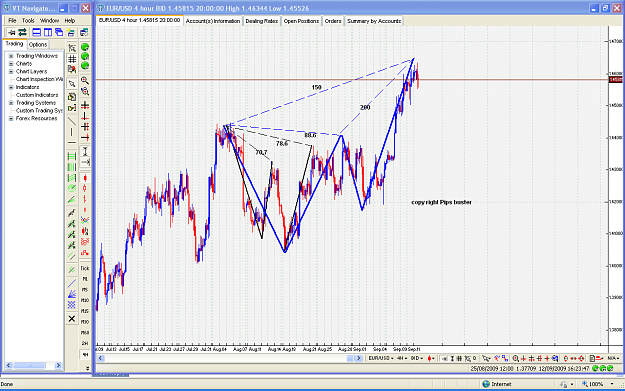This screenshot has height=391, width=625.
Task: Click the black X delete tool
Action: pos(72,318)
